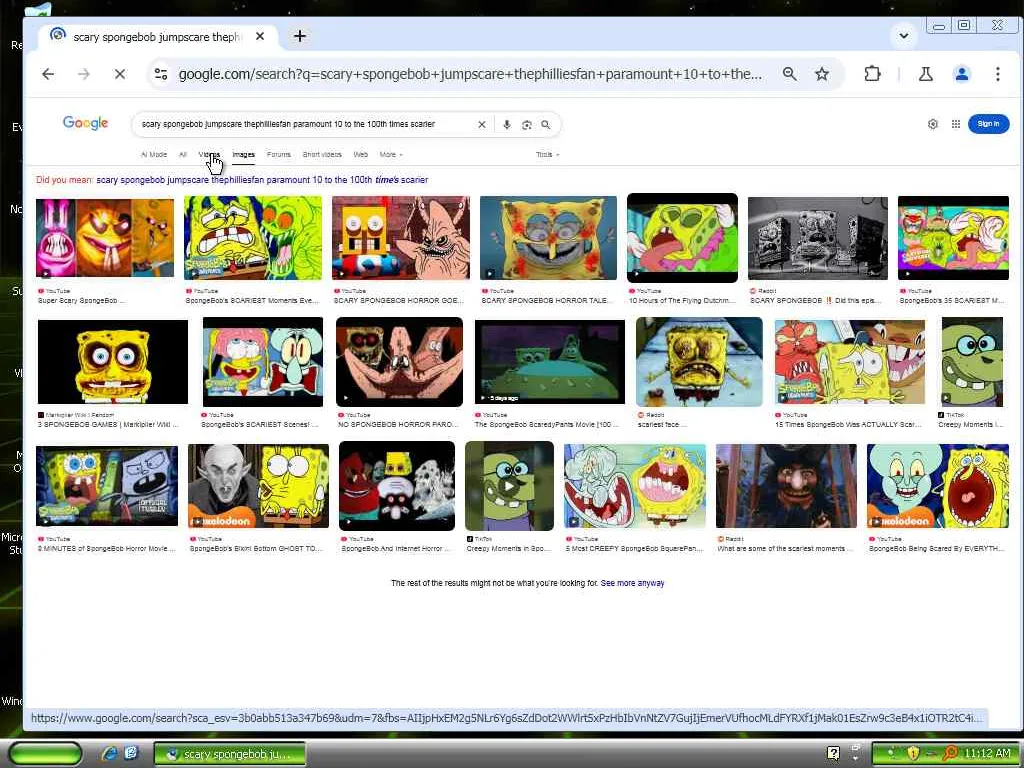Open The SpongeBob ScaredyPants Movie thumbnail
The height and width of the screenshot is (768, 1024).
coord(550,362)
